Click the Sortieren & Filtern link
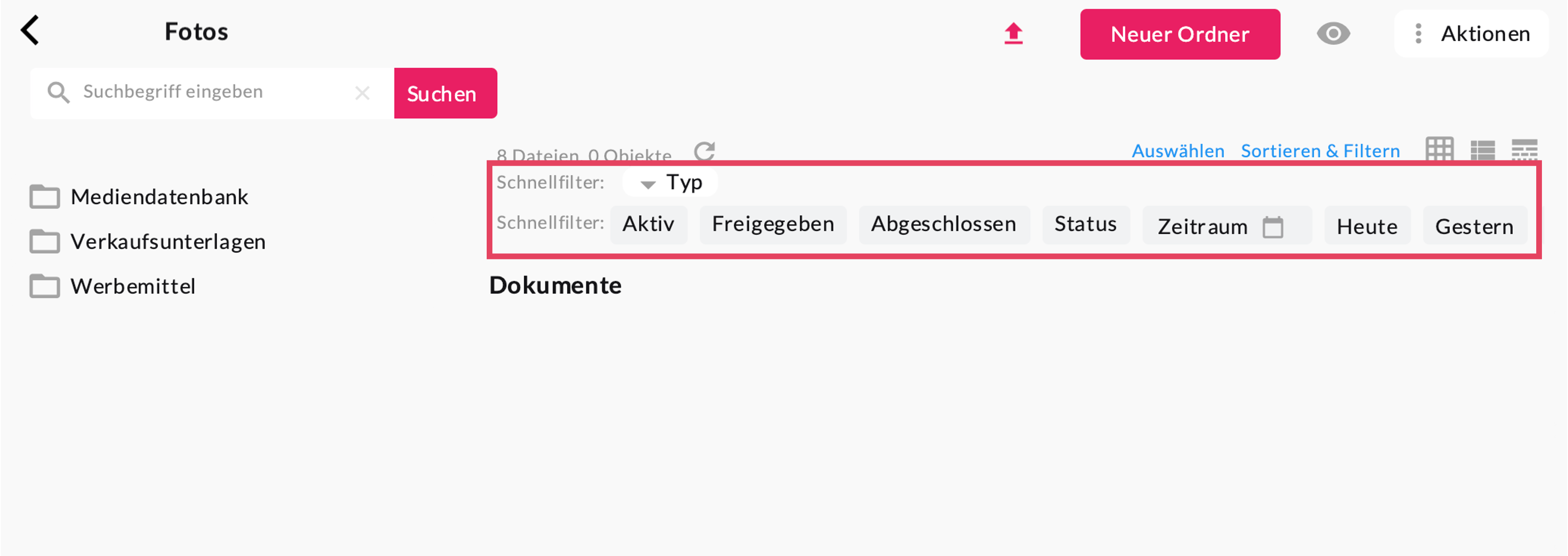 point(1320,150)
